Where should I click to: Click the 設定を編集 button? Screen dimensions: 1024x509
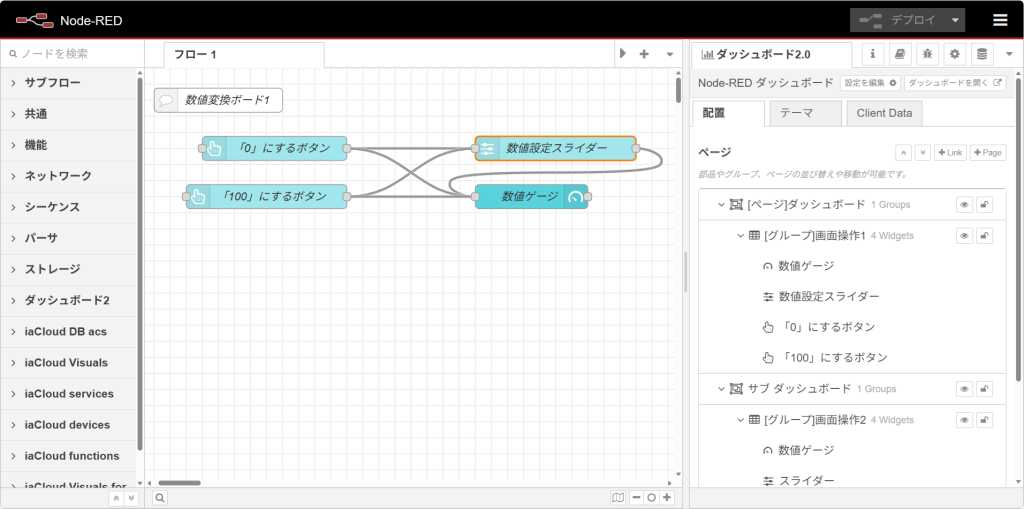click(x=869, y=83)
